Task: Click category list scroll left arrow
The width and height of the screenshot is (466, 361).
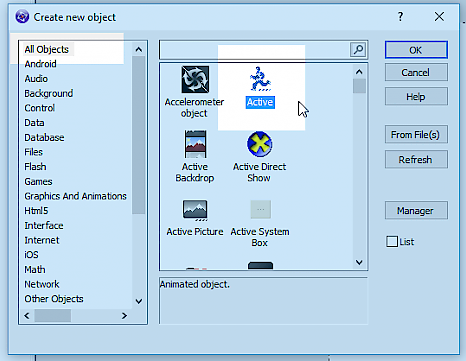Action: [27, 315]
